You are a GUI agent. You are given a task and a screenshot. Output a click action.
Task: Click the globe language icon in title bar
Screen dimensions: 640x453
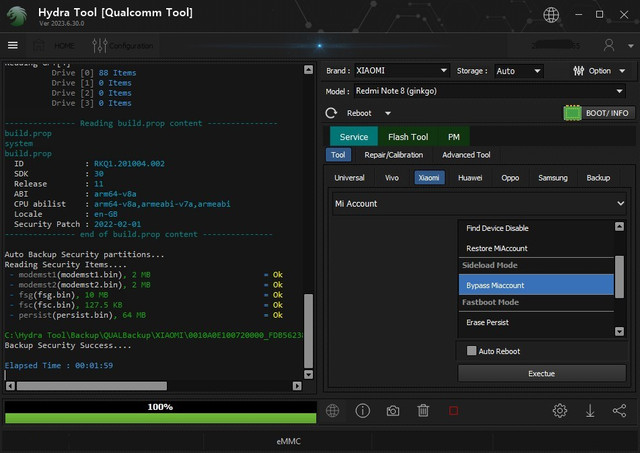click(x=551, y=15)
